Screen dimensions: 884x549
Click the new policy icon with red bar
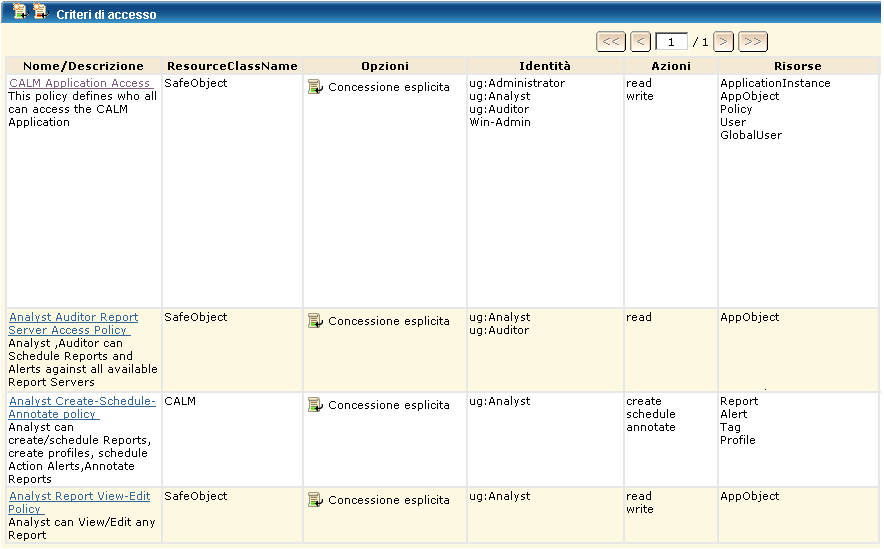click(x=41, y=11)
